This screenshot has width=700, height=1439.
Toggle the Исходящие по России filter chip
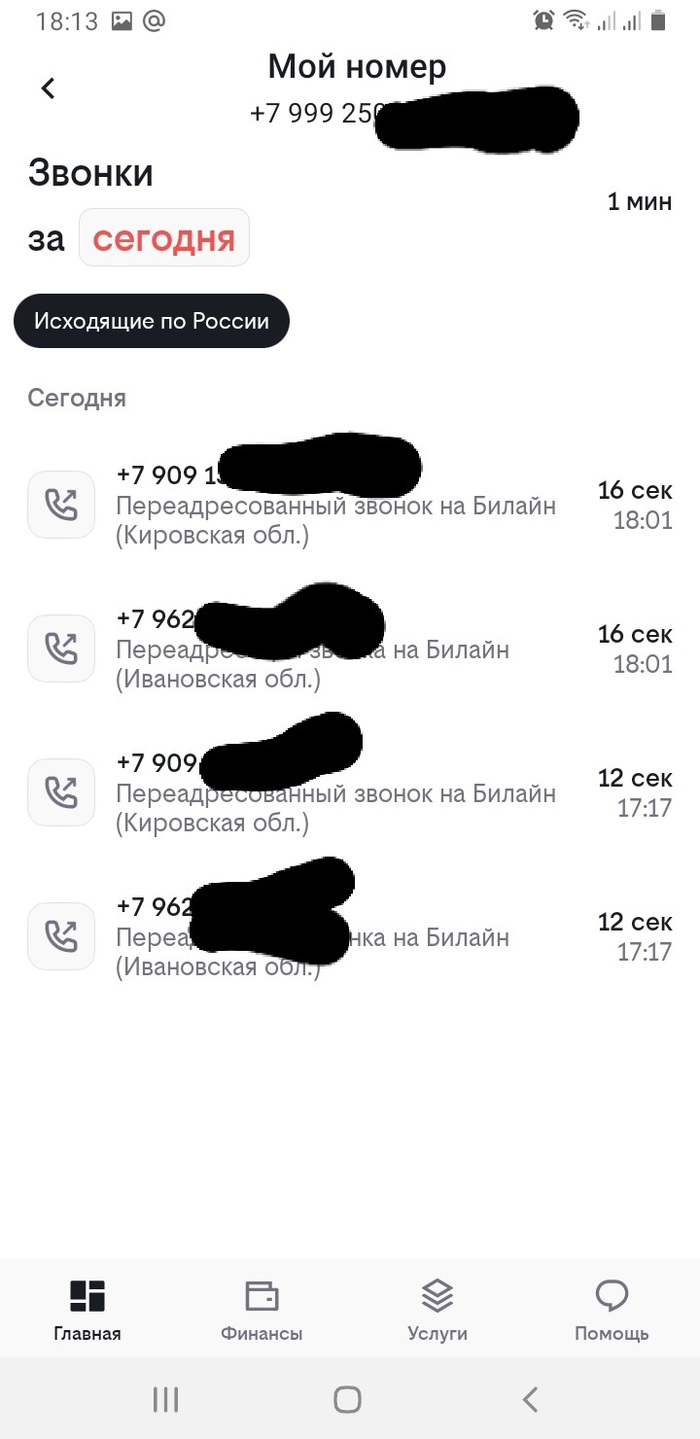(151, 321)
